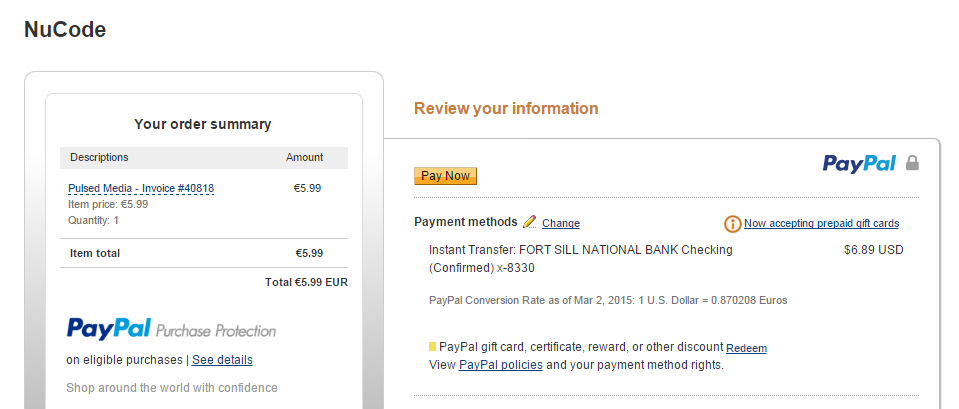959x409 pixels.
Task: Click the pencil icon next to Payment methods
Action: [x=530, y=222]
